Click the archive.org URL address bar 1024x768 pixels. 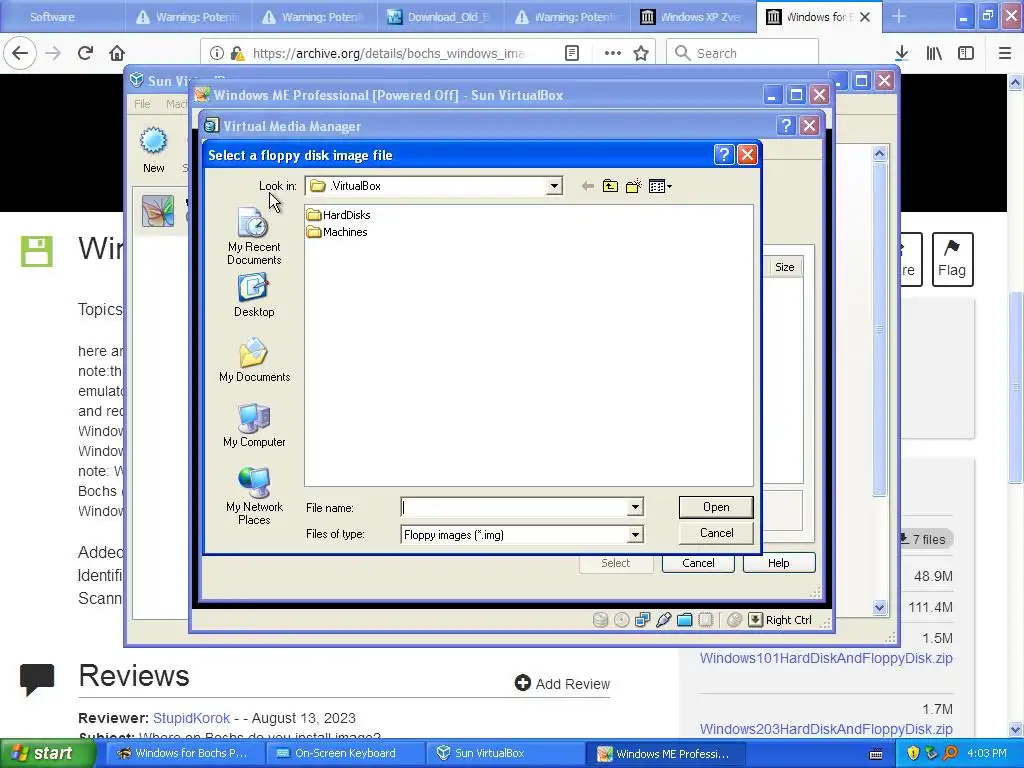(x=388, y=53)
